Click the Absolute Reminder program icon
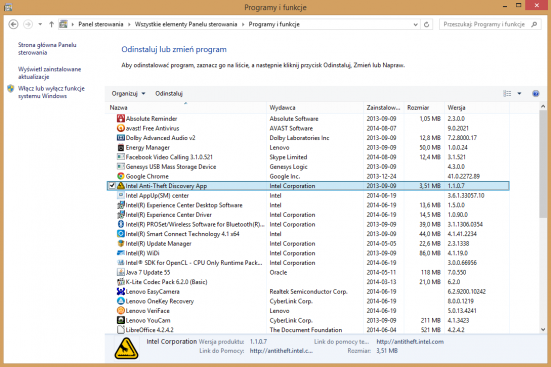Screen dimensions: 551x367 (x=121, y=118)
